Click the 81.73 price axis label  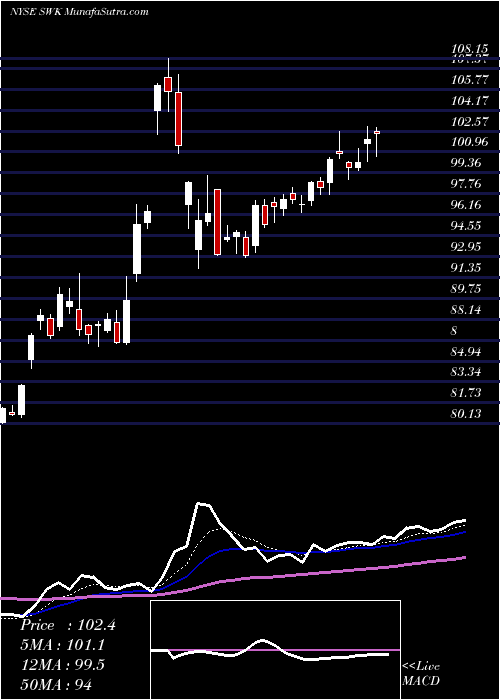pyautogui.click(x=467, y=392)
